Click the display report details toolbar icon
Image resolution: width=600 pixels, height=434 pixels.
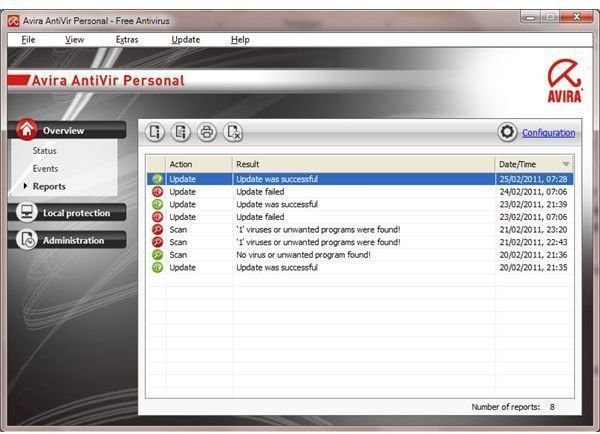pos(181,132)
